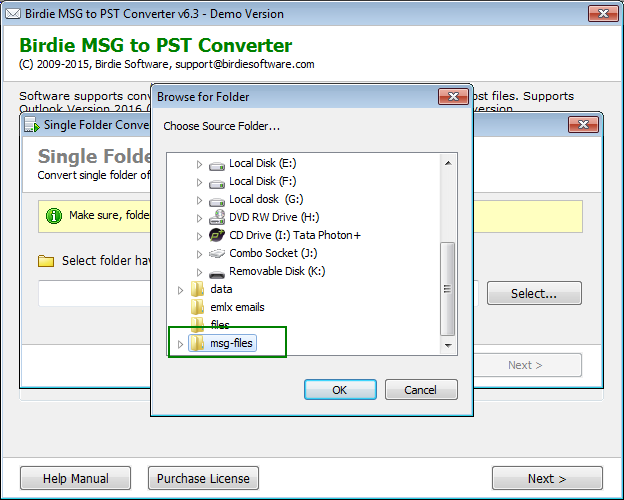Click the Local Disk (E:) drive icon

tap(217, 165)
